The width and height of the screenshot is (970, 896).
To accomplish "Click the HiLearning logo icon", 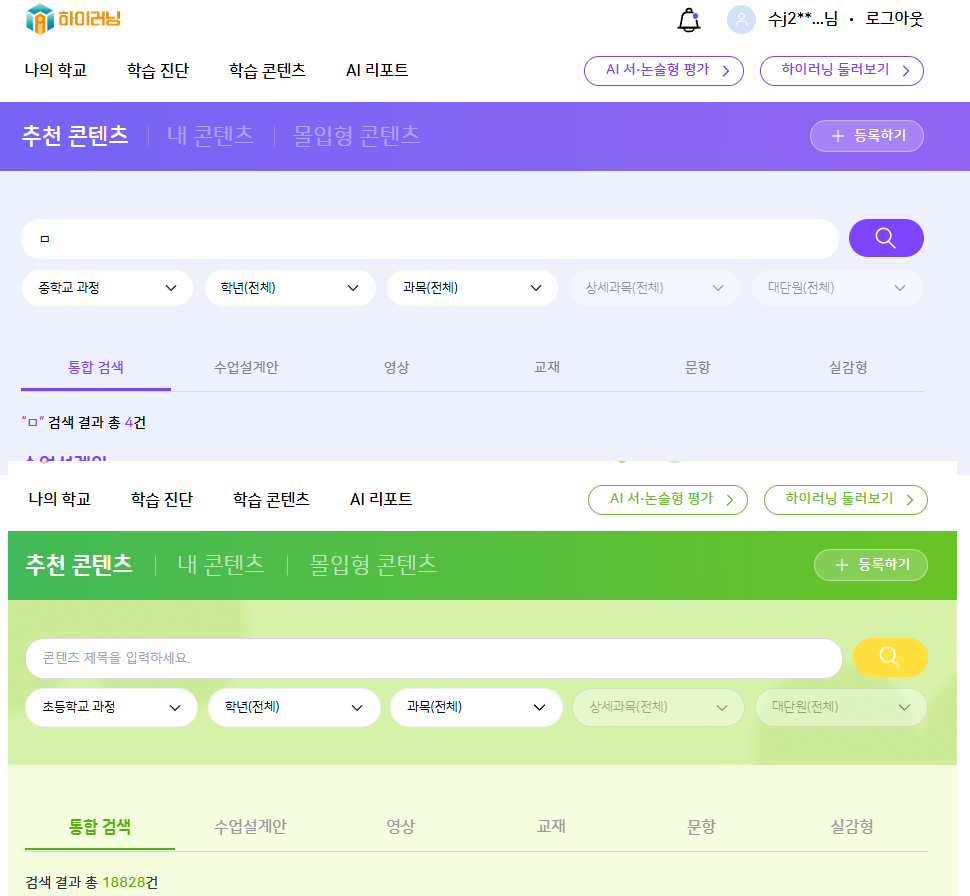I will [x=40, y=19].
